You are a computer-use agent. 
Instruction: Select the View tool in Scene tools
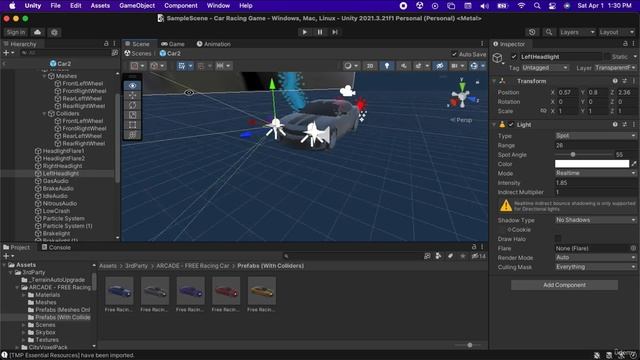pyautogui.click(x=133, y=86)
